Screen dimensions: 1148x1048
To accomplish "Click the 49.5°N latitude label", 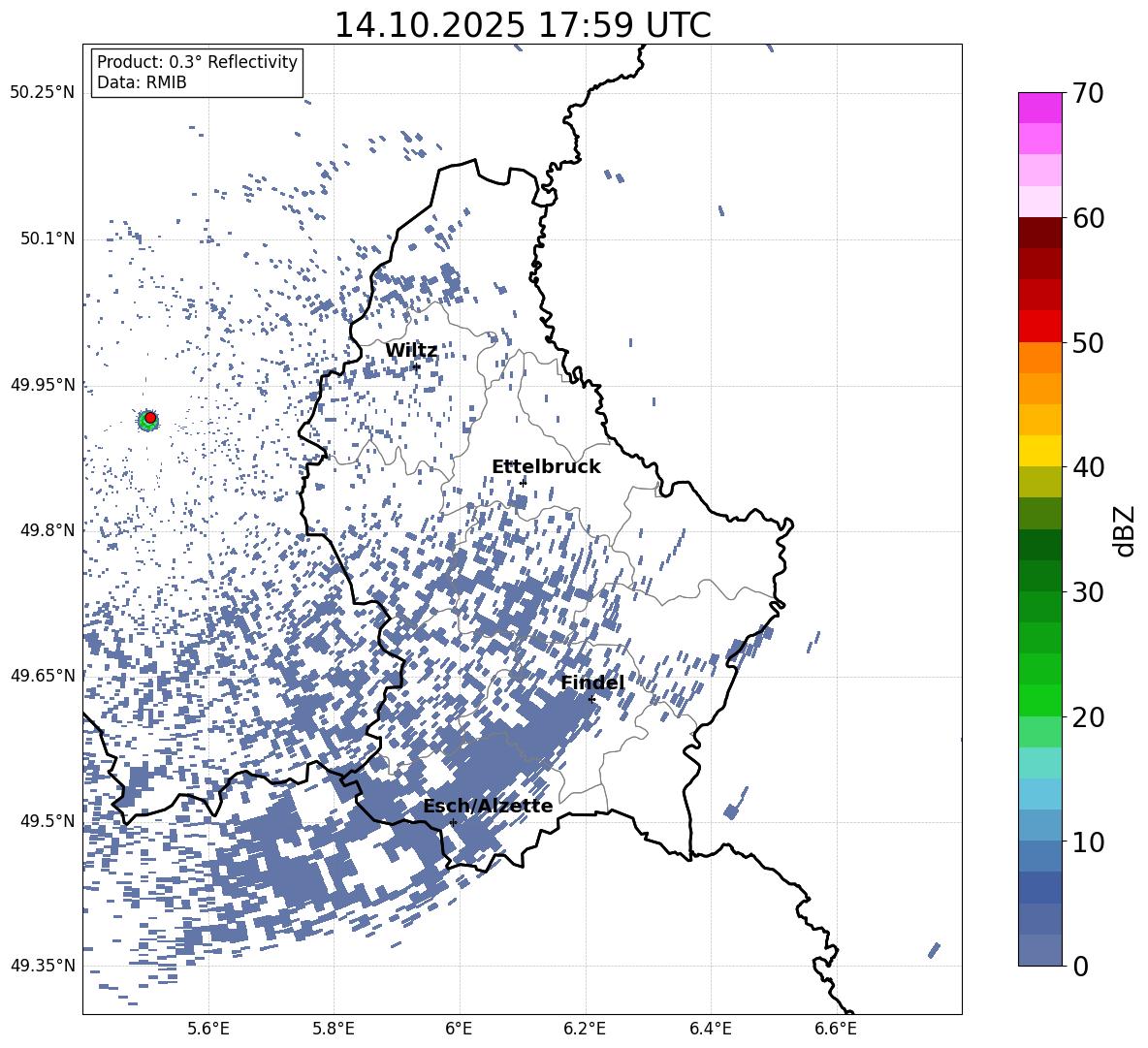I will pyautogui.click(x=47, y=820).
